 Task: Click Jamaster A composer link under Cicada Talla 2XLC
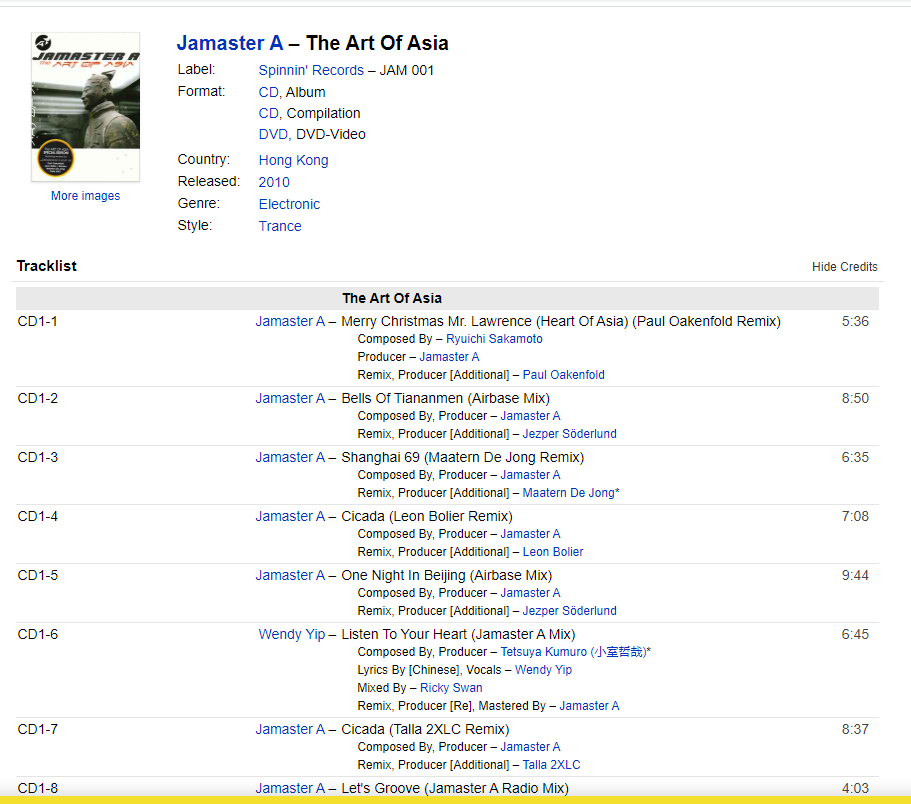(x=530, y=747)
